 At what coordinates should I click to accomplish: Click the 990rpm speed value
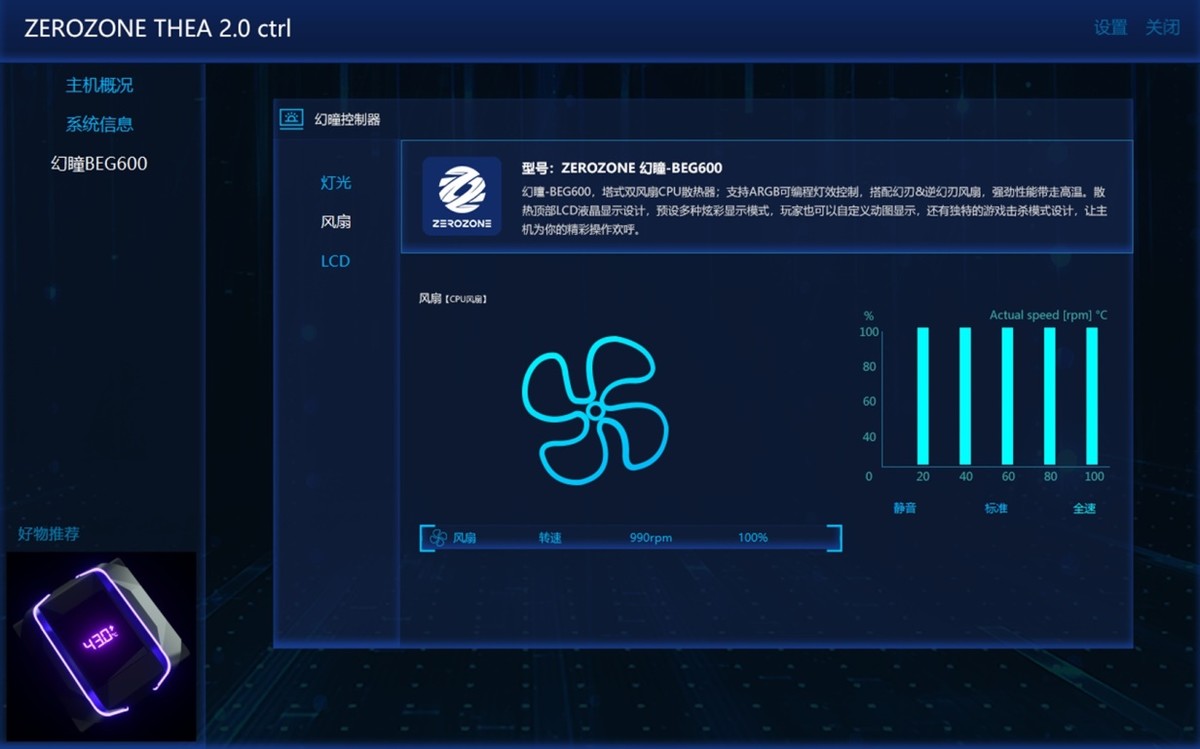(x=650, y=538)
